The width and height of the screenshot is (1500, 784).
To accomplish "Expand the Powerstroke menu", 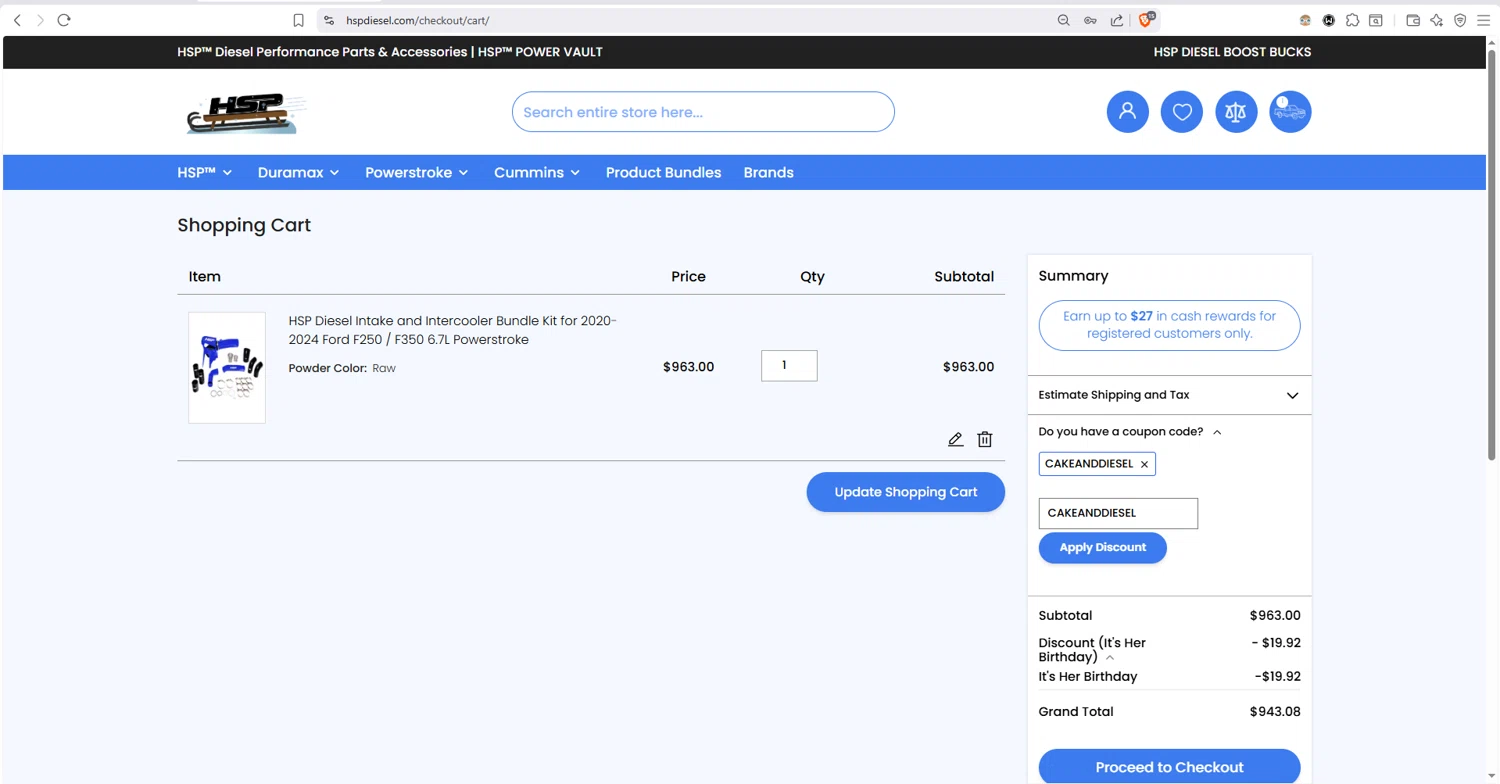I will coord(417,172).
